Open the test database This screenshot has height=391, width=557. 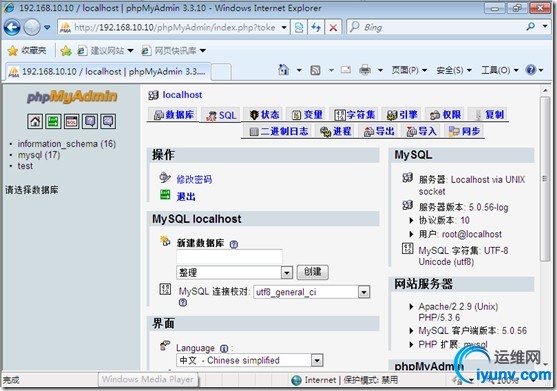25,166
